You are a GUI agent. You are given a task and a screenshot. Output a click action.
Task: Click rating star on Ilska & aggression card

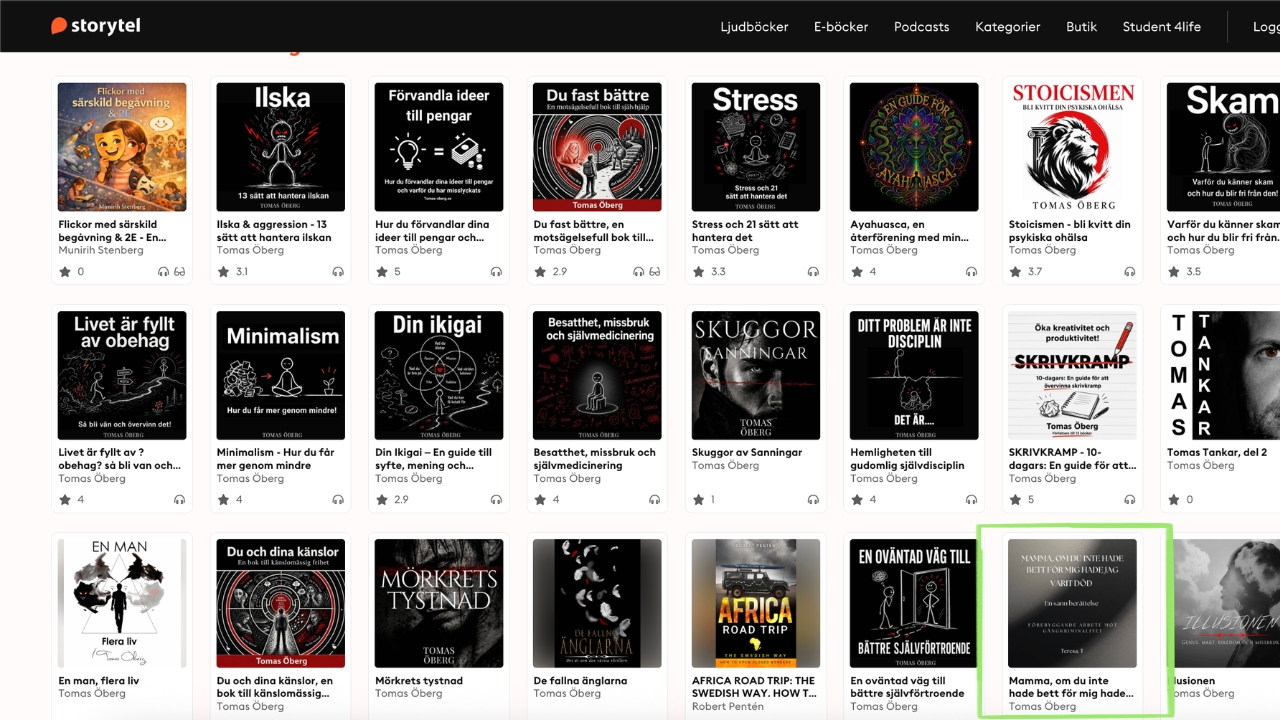223,272
